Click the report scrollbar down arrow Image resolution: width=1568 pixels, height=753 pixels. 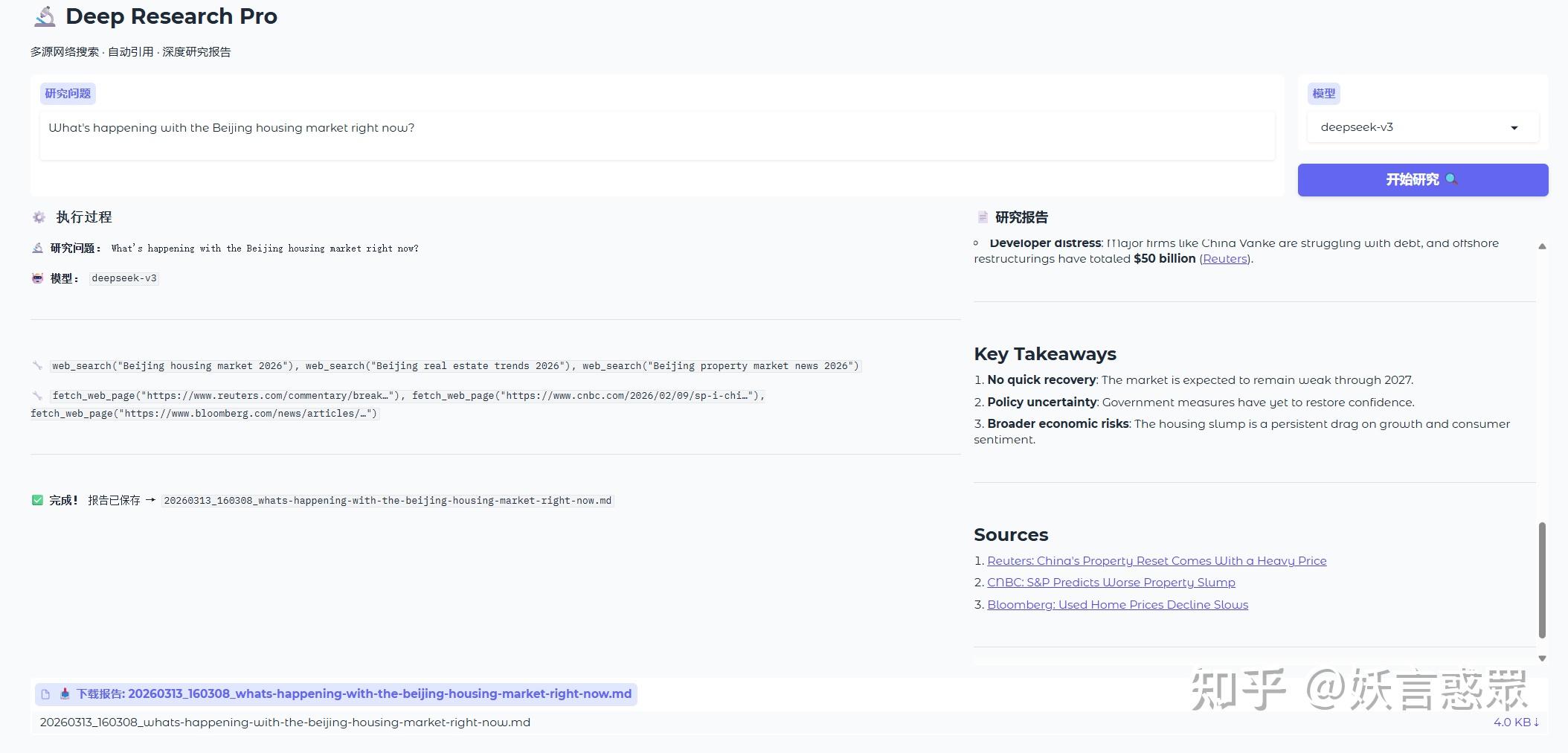coord(1542,658)
